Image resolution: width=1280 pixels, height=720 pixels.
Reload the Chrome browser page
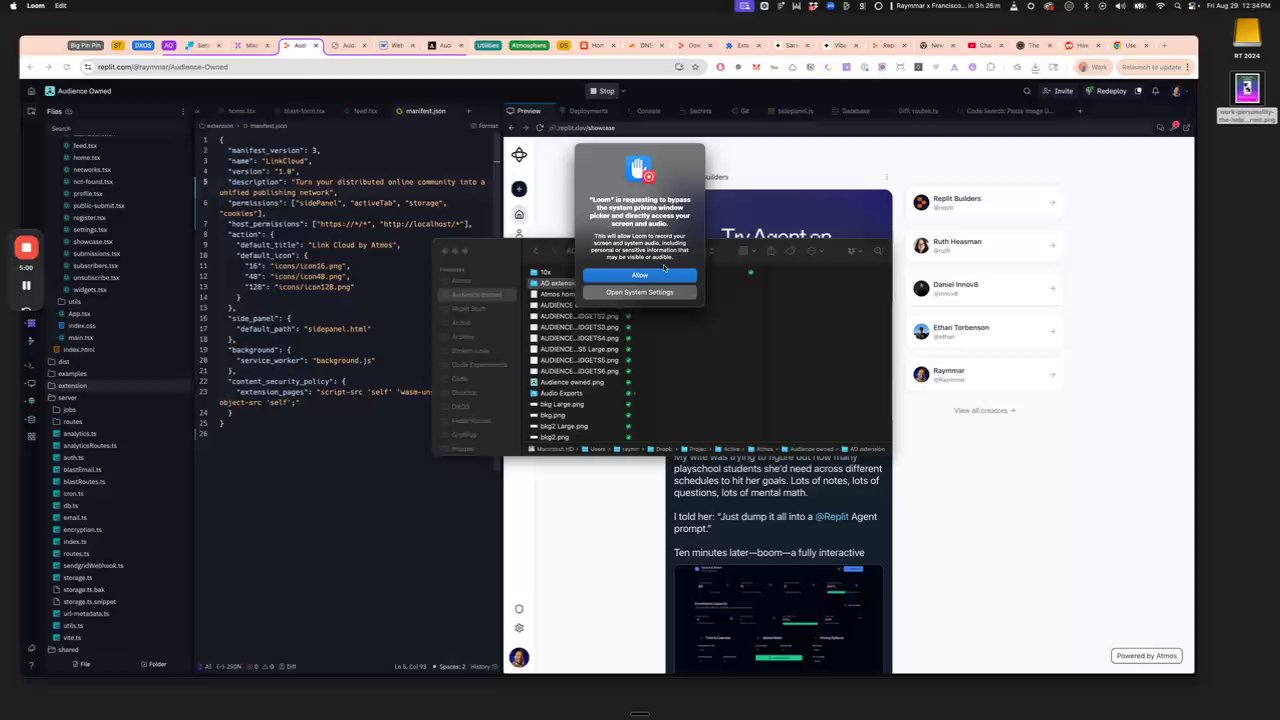[x=67, y=67]
